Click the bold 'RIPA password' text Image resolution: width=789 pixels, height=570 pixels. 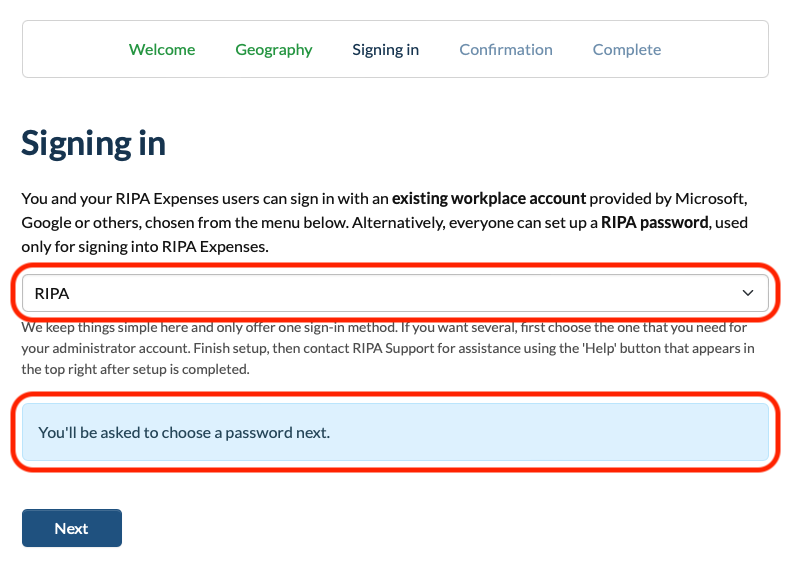[655, 222]
